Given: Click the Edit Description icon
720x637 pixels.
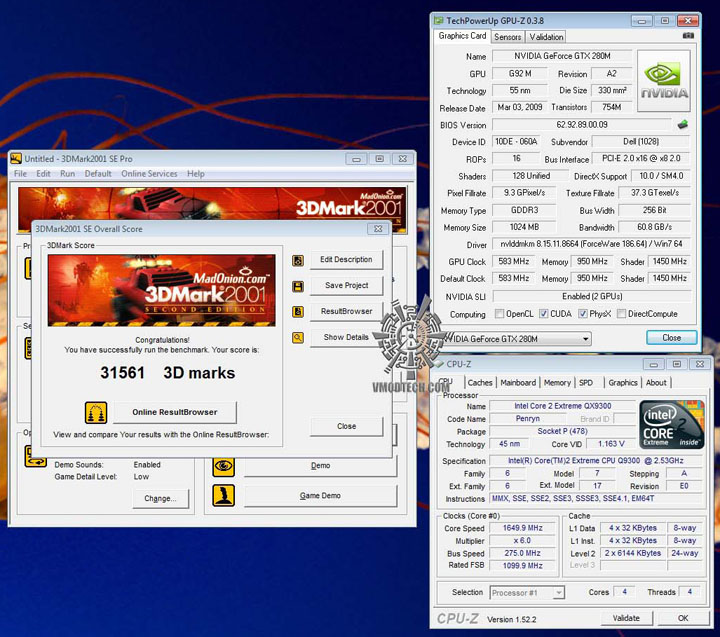Looking at the screenshot, I should (x=298, y=260).
